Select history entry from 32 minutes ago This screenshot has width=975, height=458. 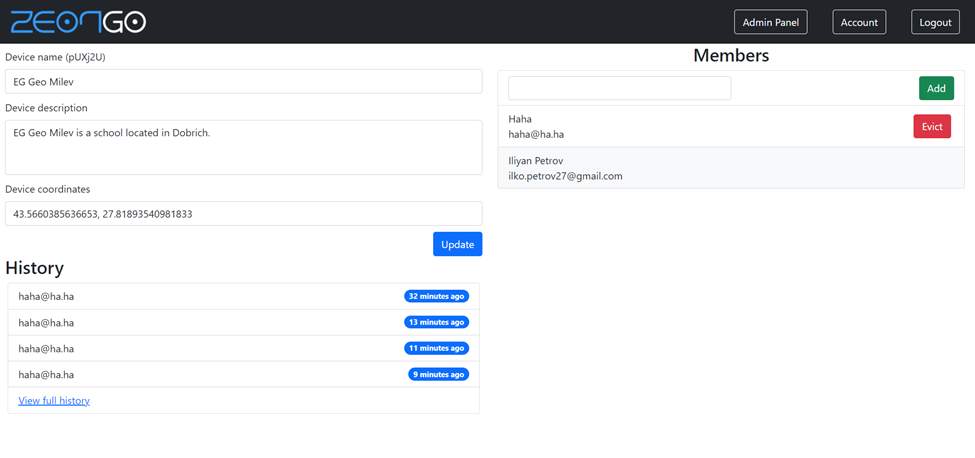[x=244, y=296]
